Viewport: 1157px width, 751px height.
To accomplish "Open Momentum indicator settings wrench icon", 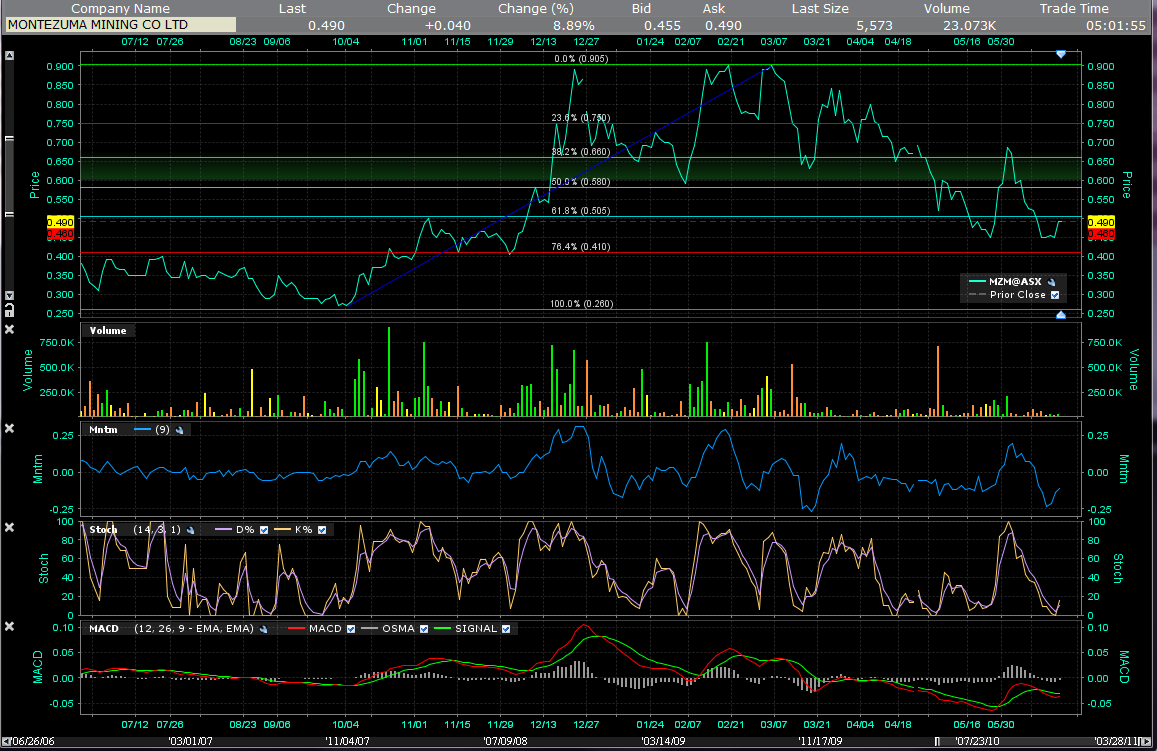I will [x=180, y=430].
